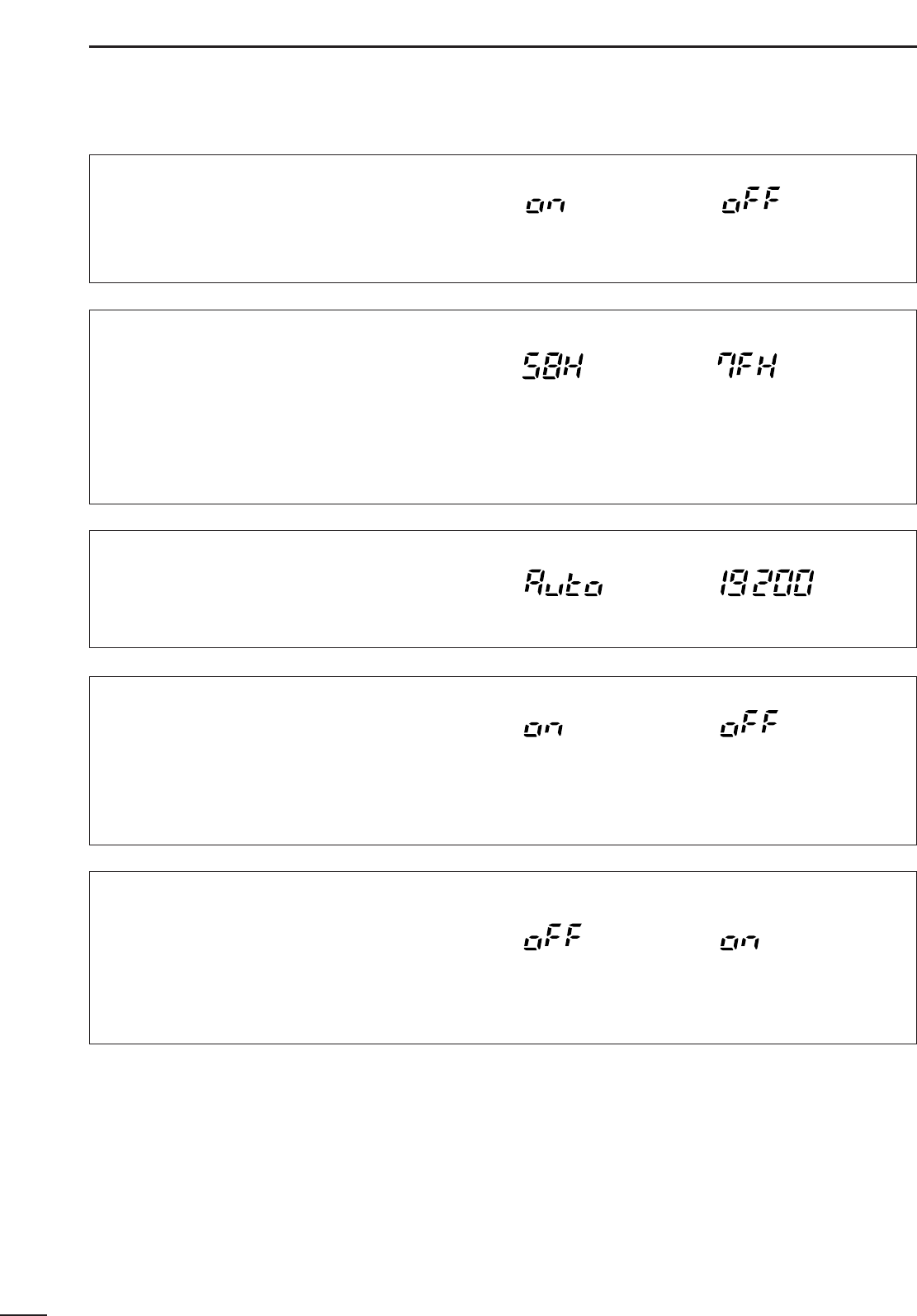This screenshot has width=917, height=1316.
Task: Click the horizontal rule at the page top
Action: [496, 47]
